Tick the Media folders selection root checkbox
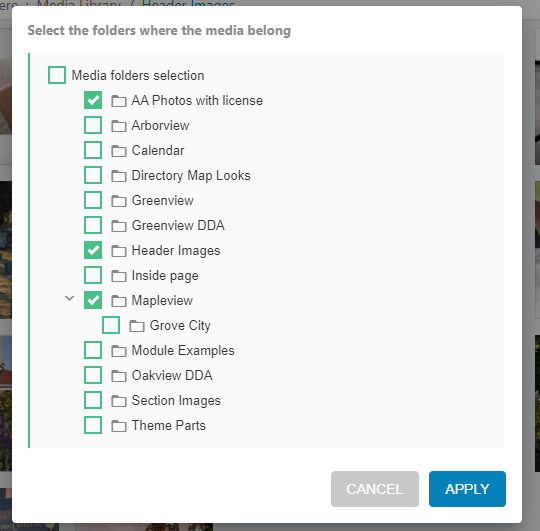 (x=57, y=75)
